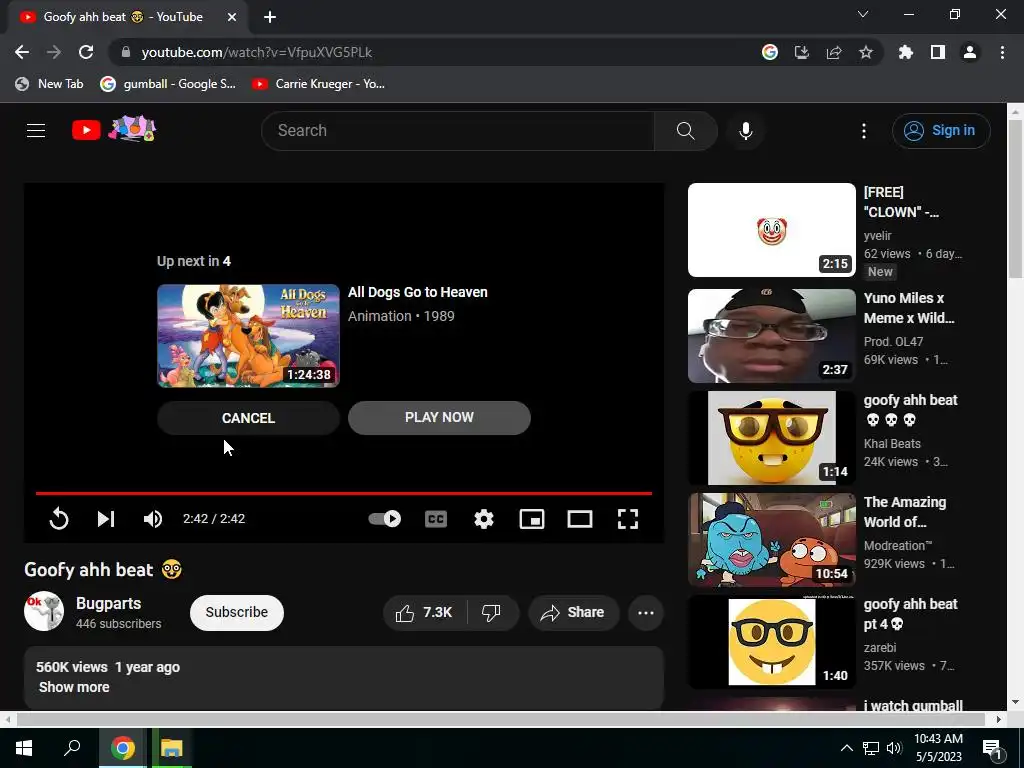This screenshot has width=1024, height=768.
Task: Click the search magnifier button
Action: coord(686,131)
